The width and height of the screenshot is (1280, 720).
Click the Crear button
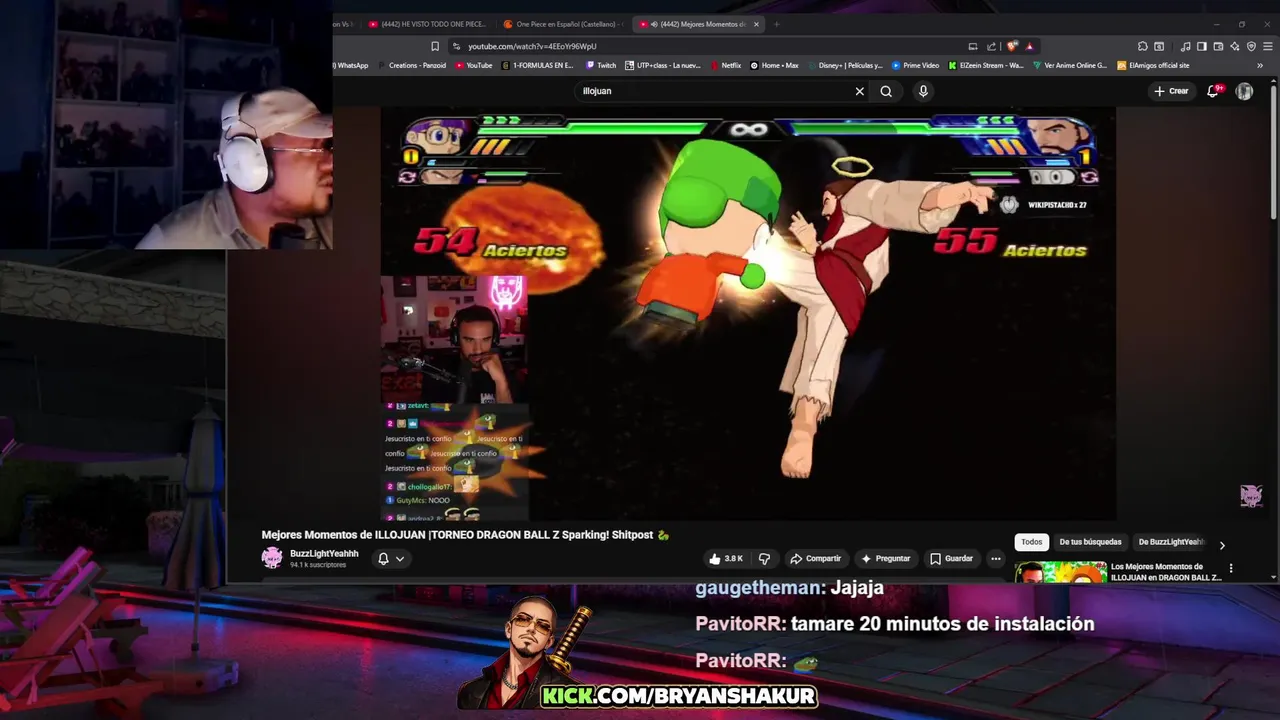(x=1171, y=91)
